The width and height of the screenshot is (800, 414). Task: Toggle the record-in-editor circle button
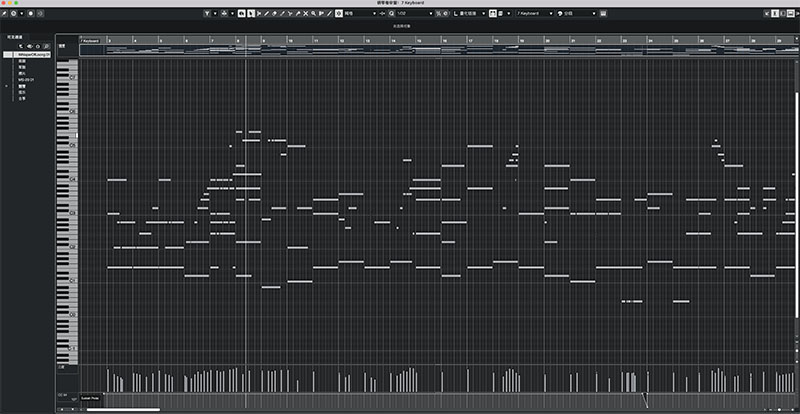(x=31, y=13)
